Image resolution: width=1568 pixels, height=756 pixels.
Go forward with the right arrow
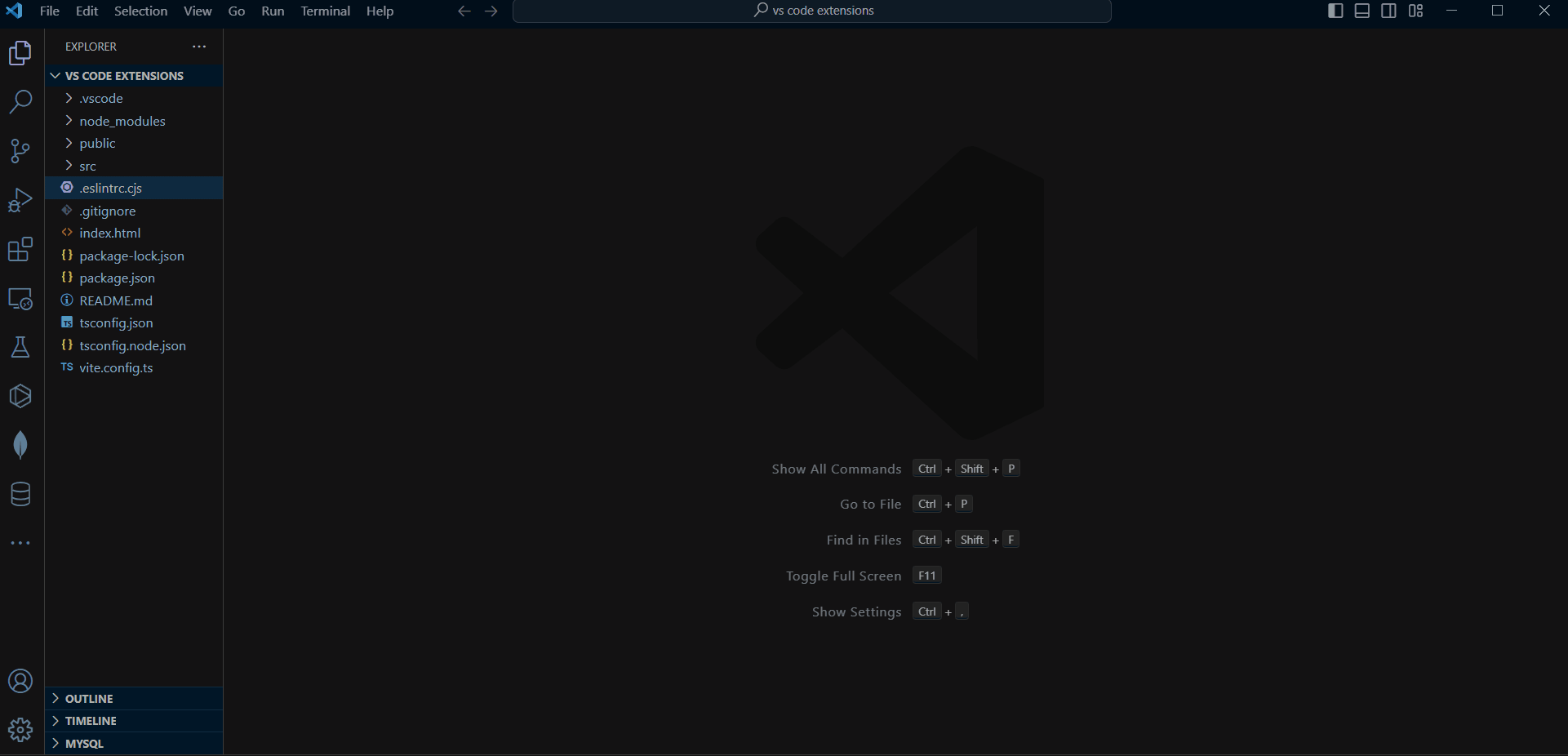coord(491,11)
